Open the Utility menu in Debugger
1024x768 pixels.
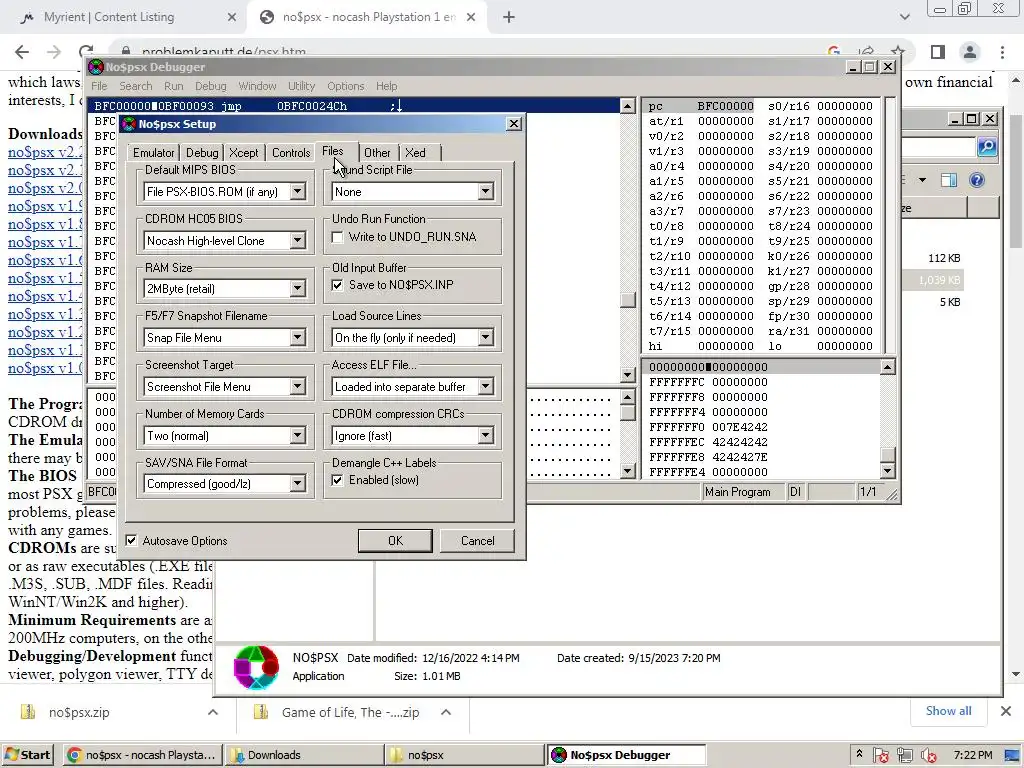coord(301,86)
